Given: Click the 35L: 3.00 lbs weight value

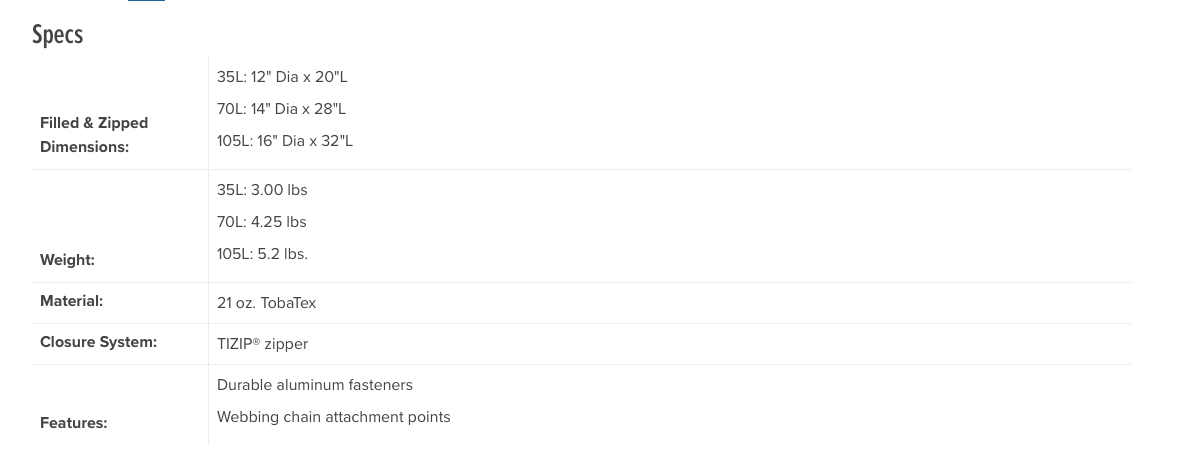Looking at the screenshot, I should (x=262, y=190).
